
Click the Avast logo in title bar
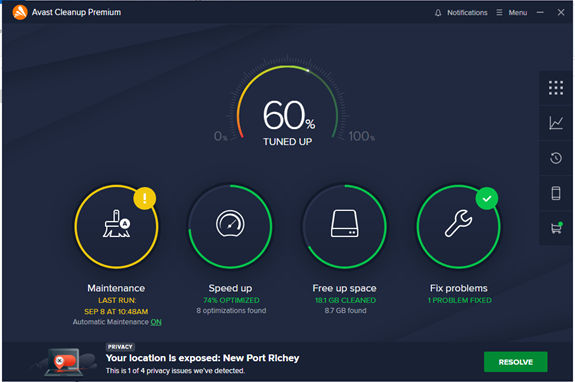(20, 12)
